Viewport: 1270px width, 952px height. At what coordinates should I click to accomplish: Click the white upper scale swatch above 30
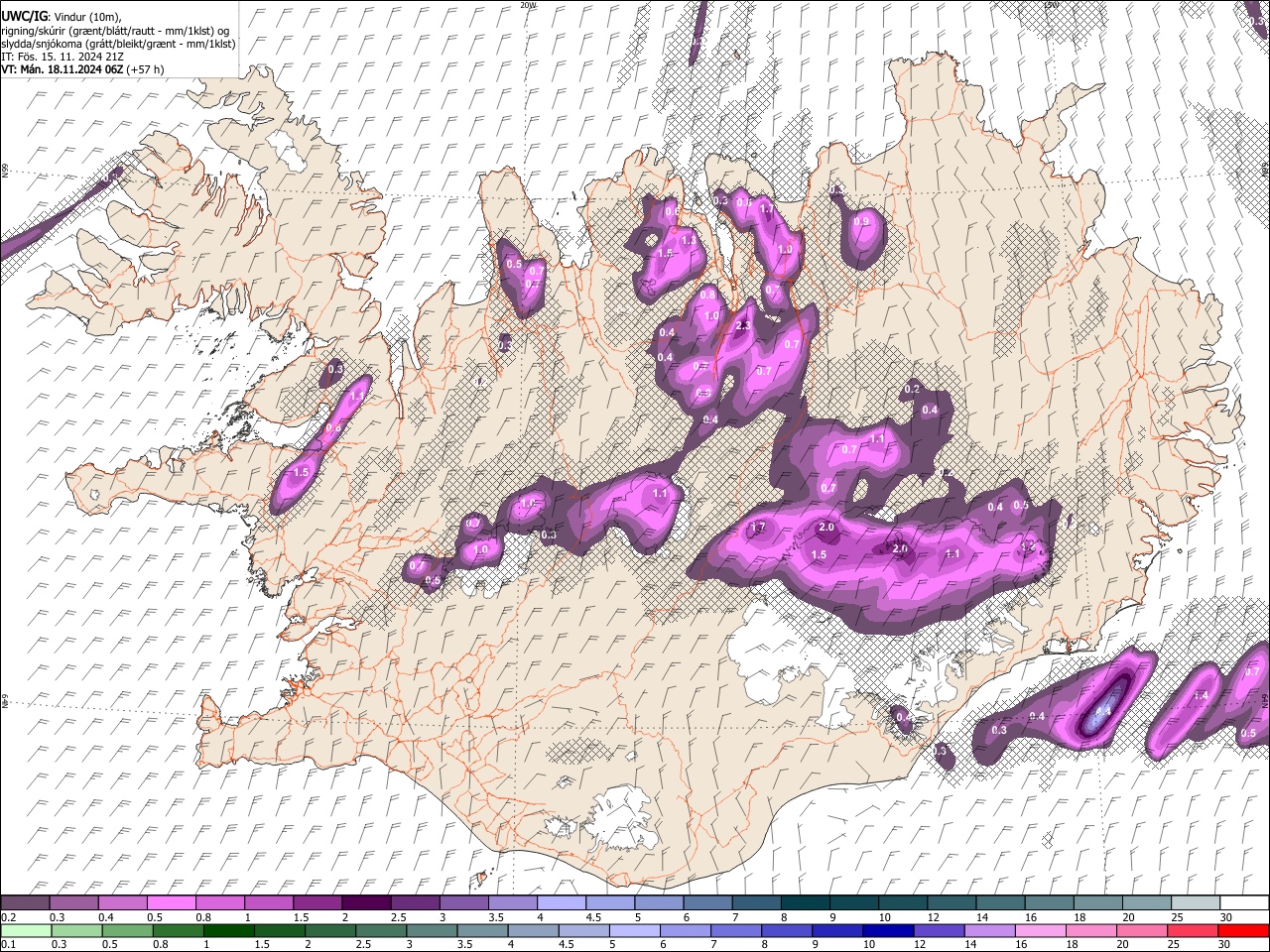[1244, 903]
